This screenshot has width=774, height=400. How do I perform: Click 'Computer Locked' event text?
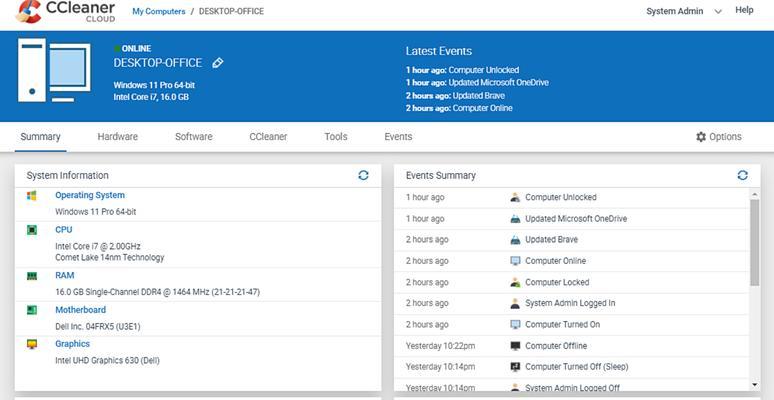[x=557, y=282]
